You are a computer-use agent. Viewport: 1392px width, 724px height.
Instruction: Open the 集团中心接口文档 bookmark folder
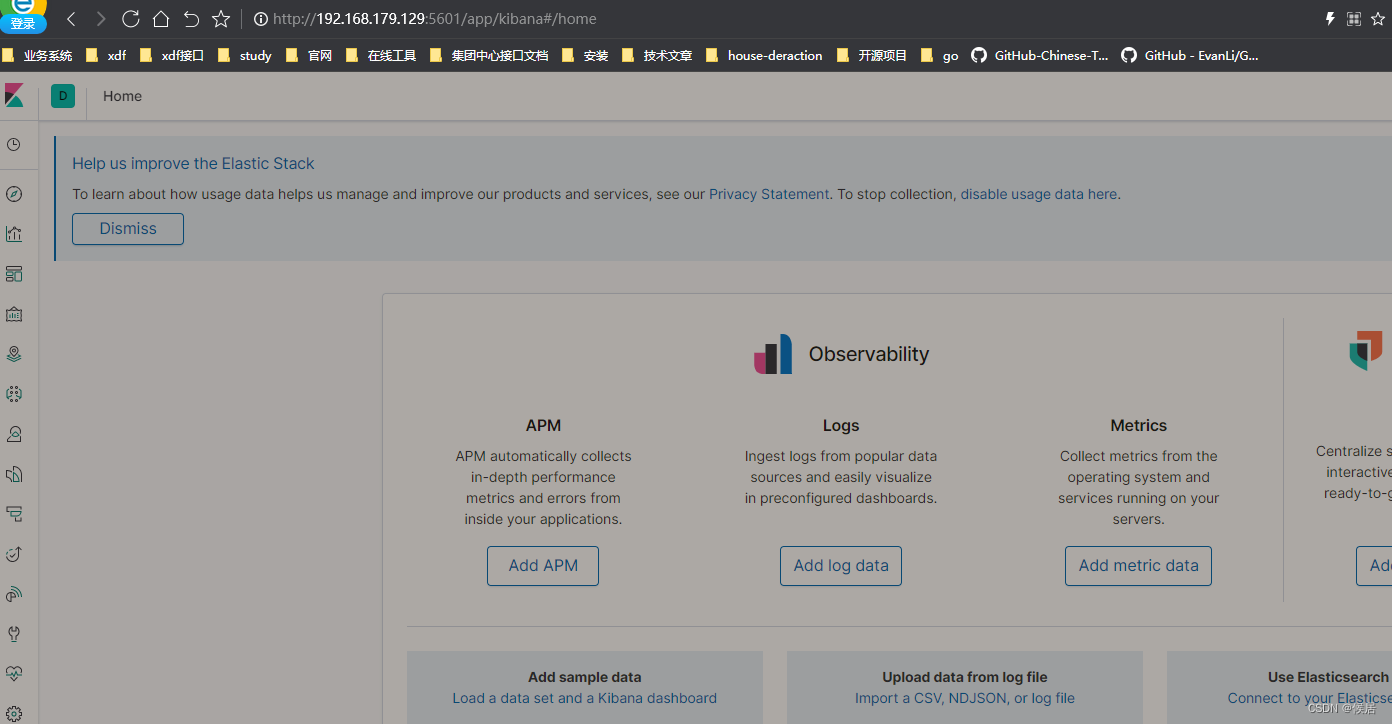(x=489, y=56)
